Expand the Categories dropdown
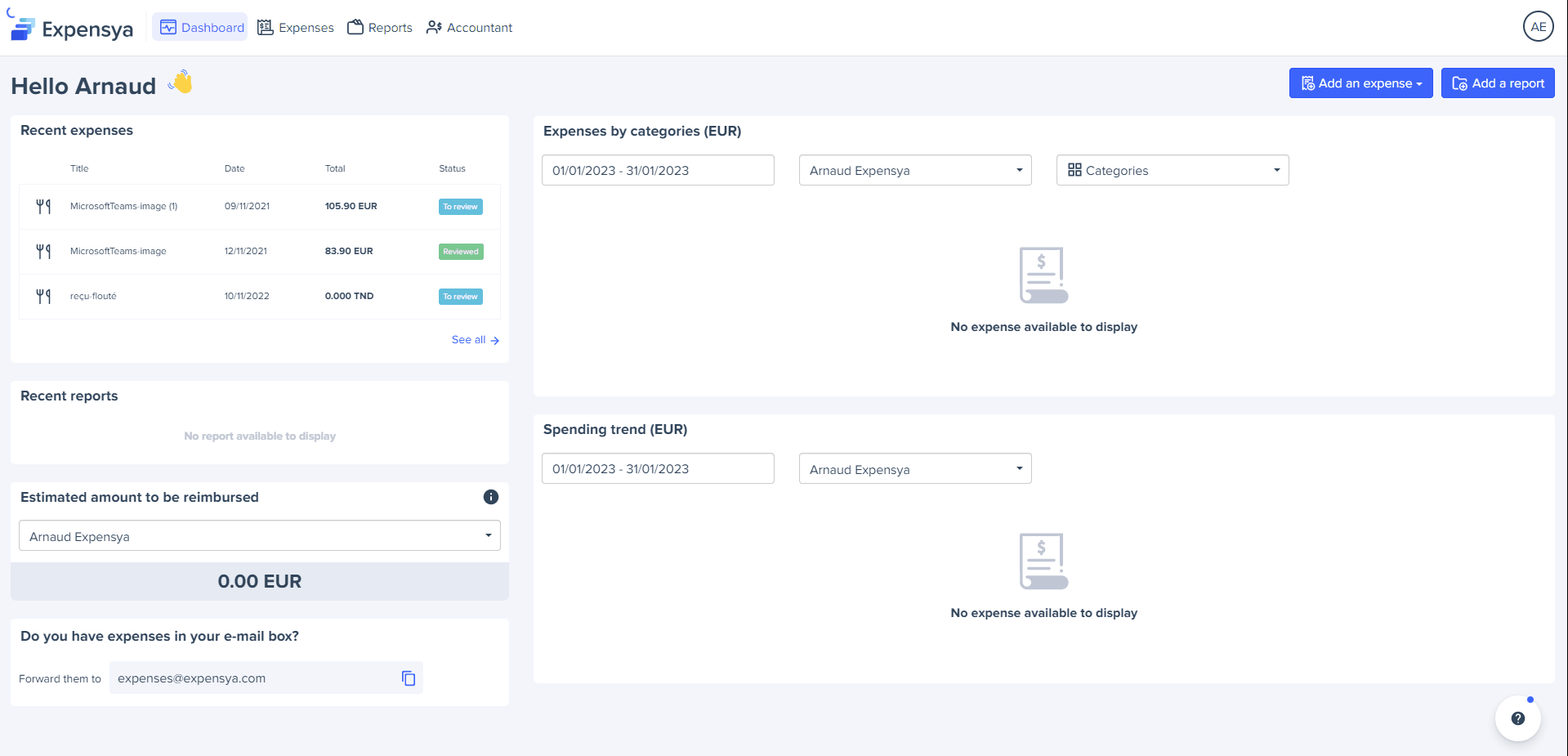 1172,170
